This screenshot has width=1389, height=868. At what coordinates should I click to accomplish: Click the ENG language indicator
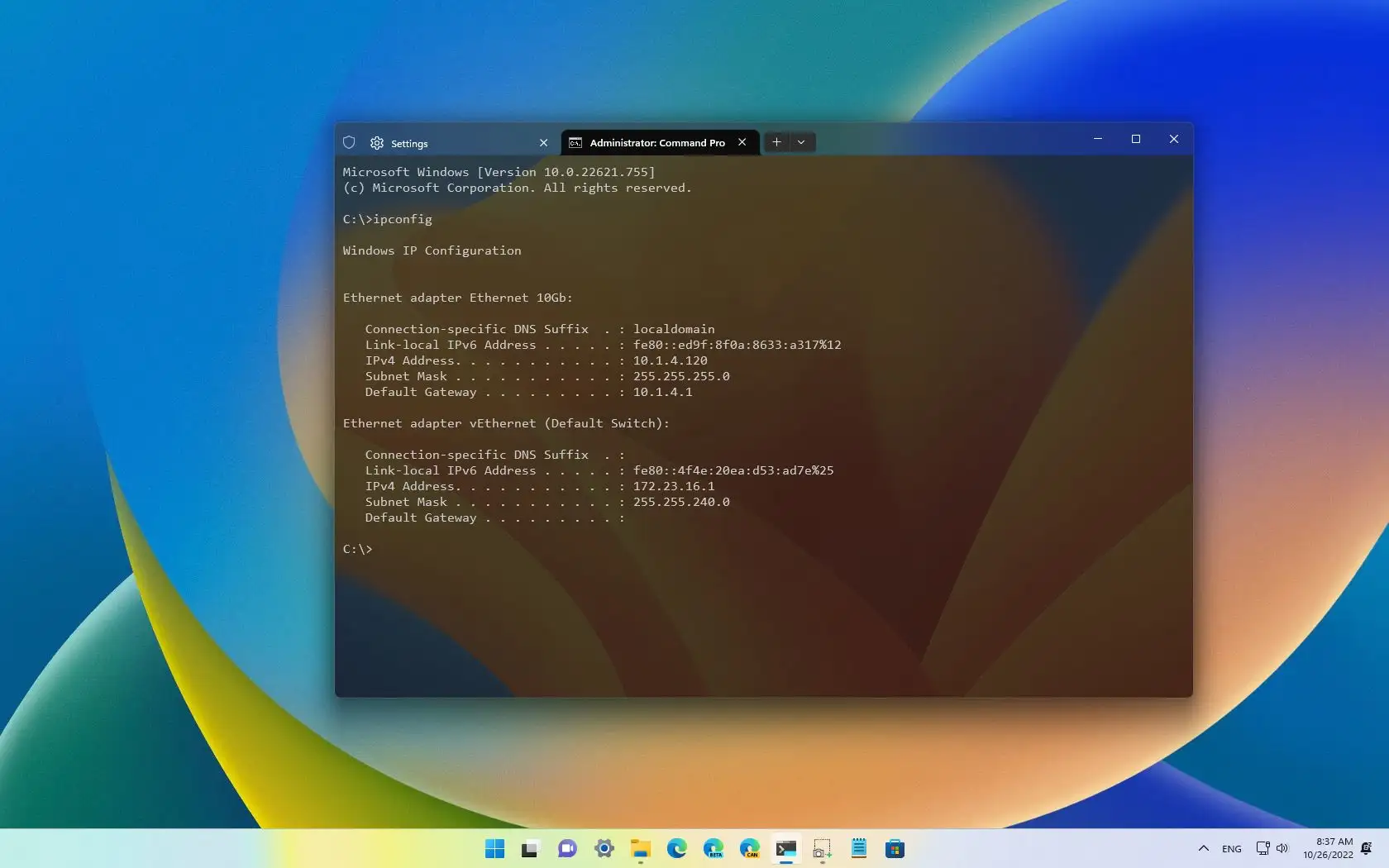pos(1231,849)
